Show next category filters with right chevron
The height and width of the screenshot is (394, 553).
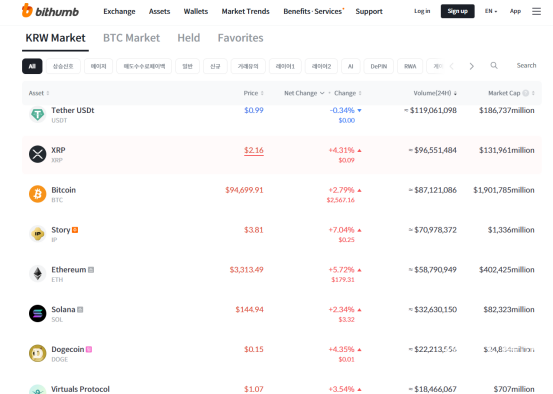(x=472, y=66)
